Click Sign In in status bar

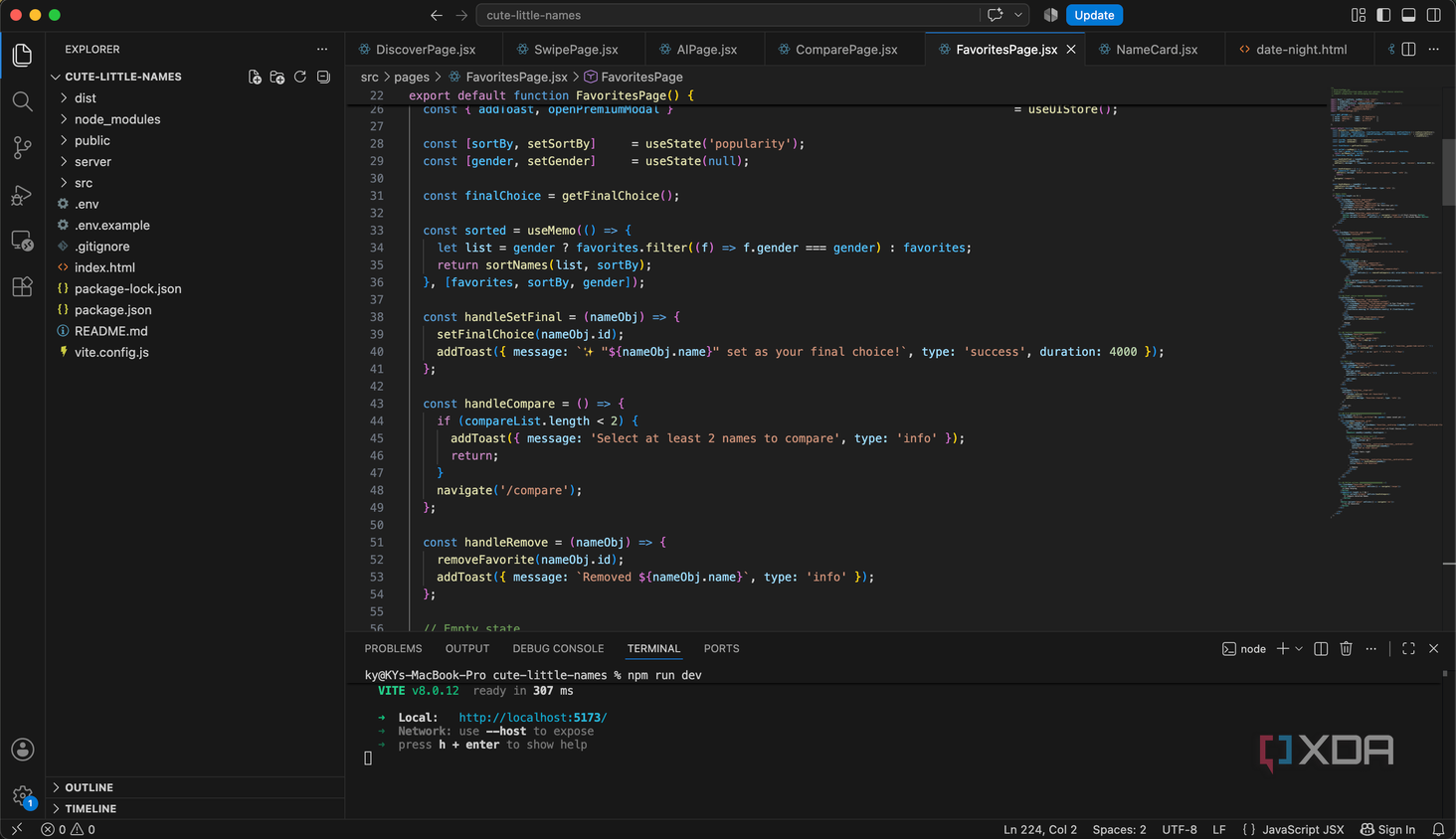click(x=1387, y=829)
